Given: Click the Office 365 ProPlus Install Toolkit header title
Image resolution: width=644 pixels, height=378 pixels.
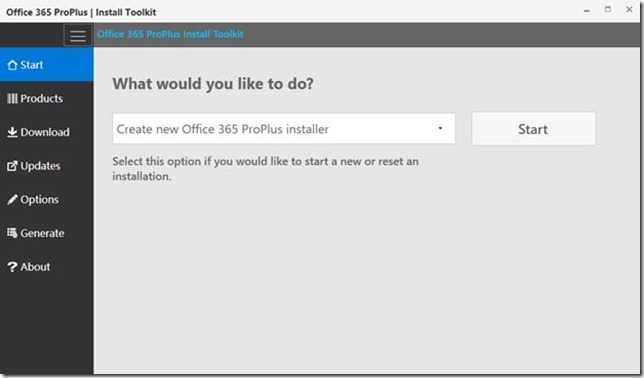Looking at the screenshot, I should click(x=170, y=34).
